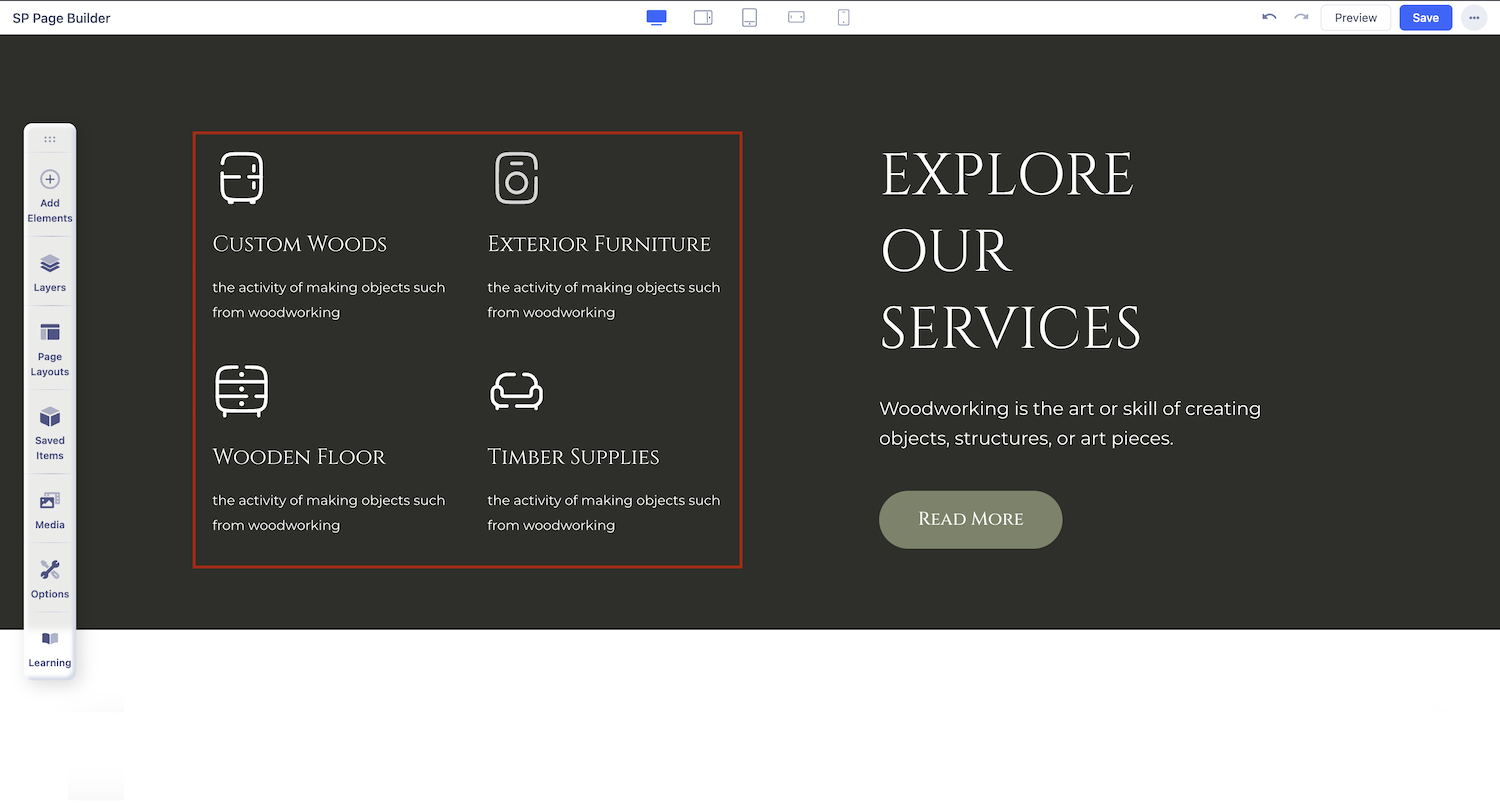Click the SP Page Builder title
The height and width of the screenshot is (811, 1500).
tap(61, 18)
